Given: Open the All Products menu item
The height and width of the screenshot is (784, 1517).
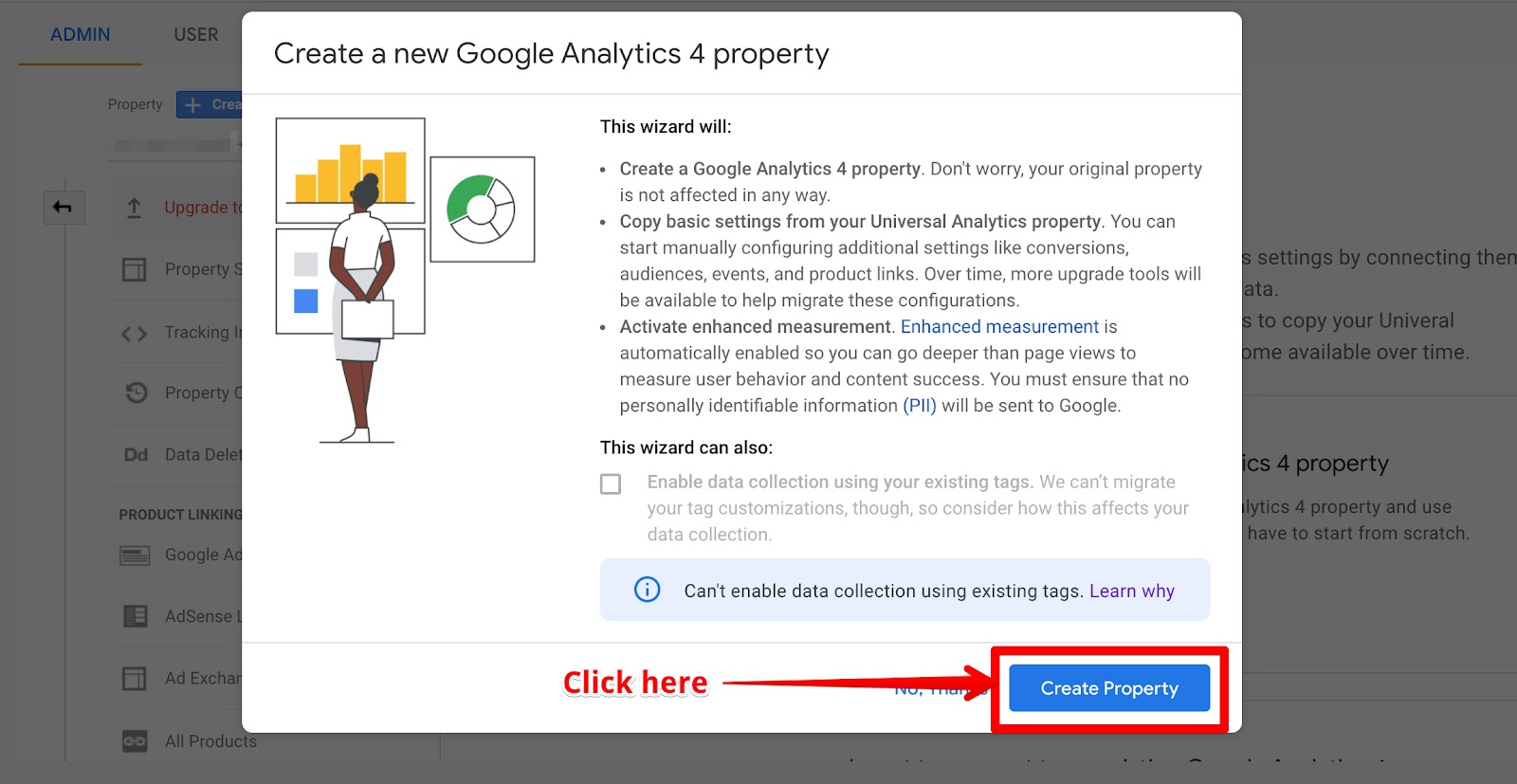Looking at the screenshot, I should point(210,741).
